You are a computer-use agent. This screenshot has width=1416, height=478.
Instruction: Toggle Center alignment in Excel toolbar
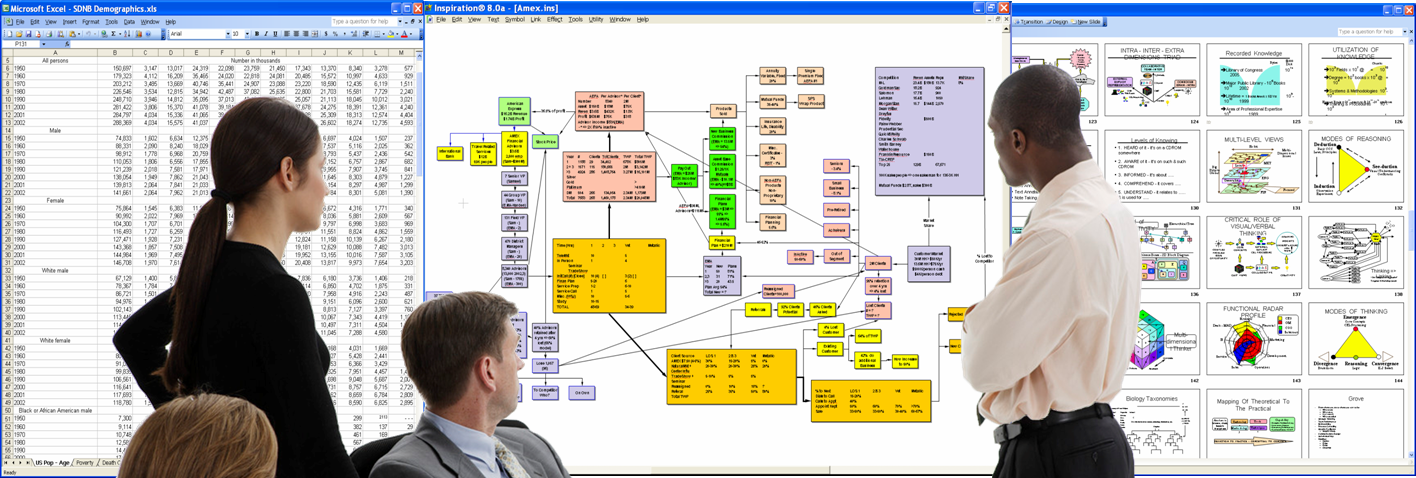click(296, 33)
